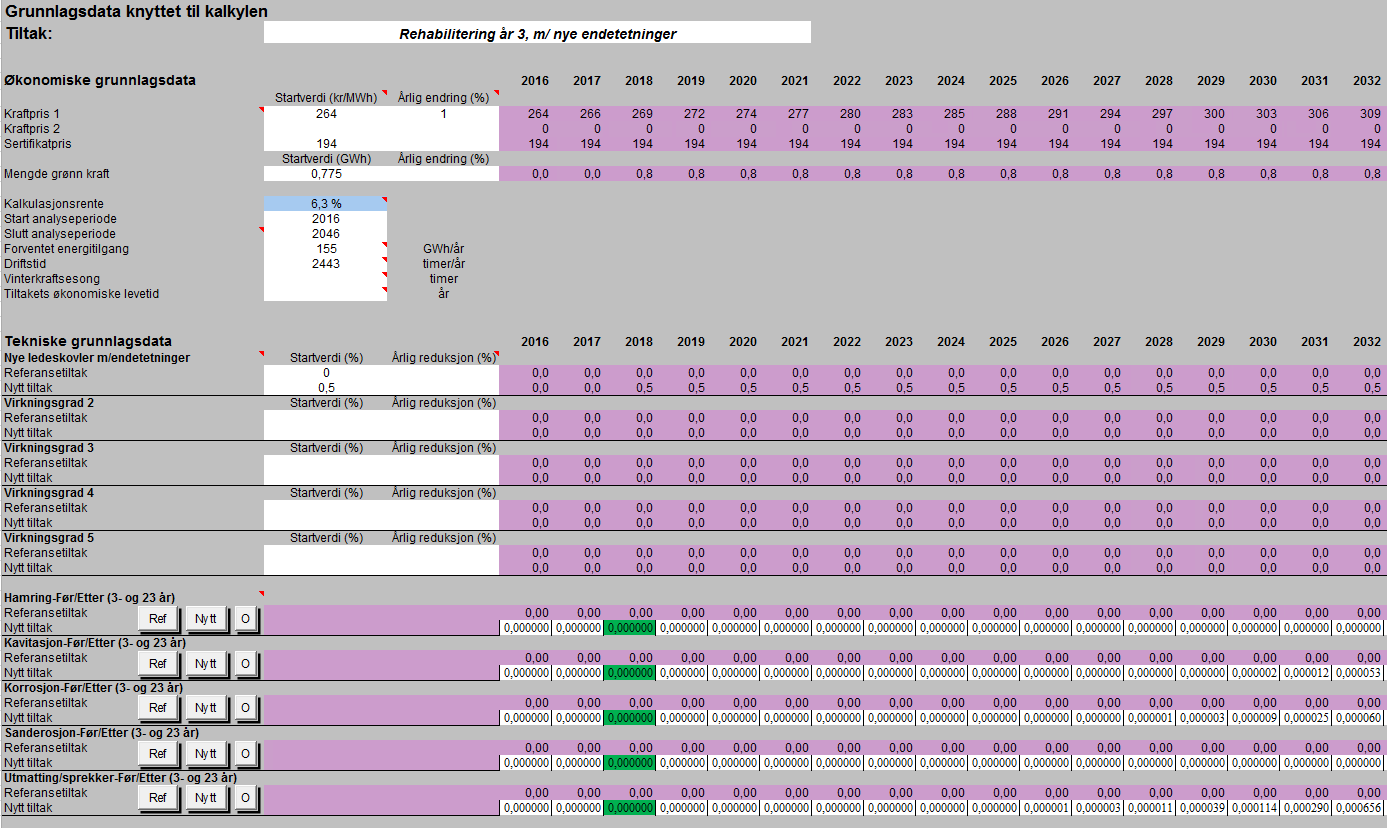The height and width of the screenshot is (828, 1387).
Task: Select the Slutt analyseperiode cell 2046
Action: click(x=325, y=234)
